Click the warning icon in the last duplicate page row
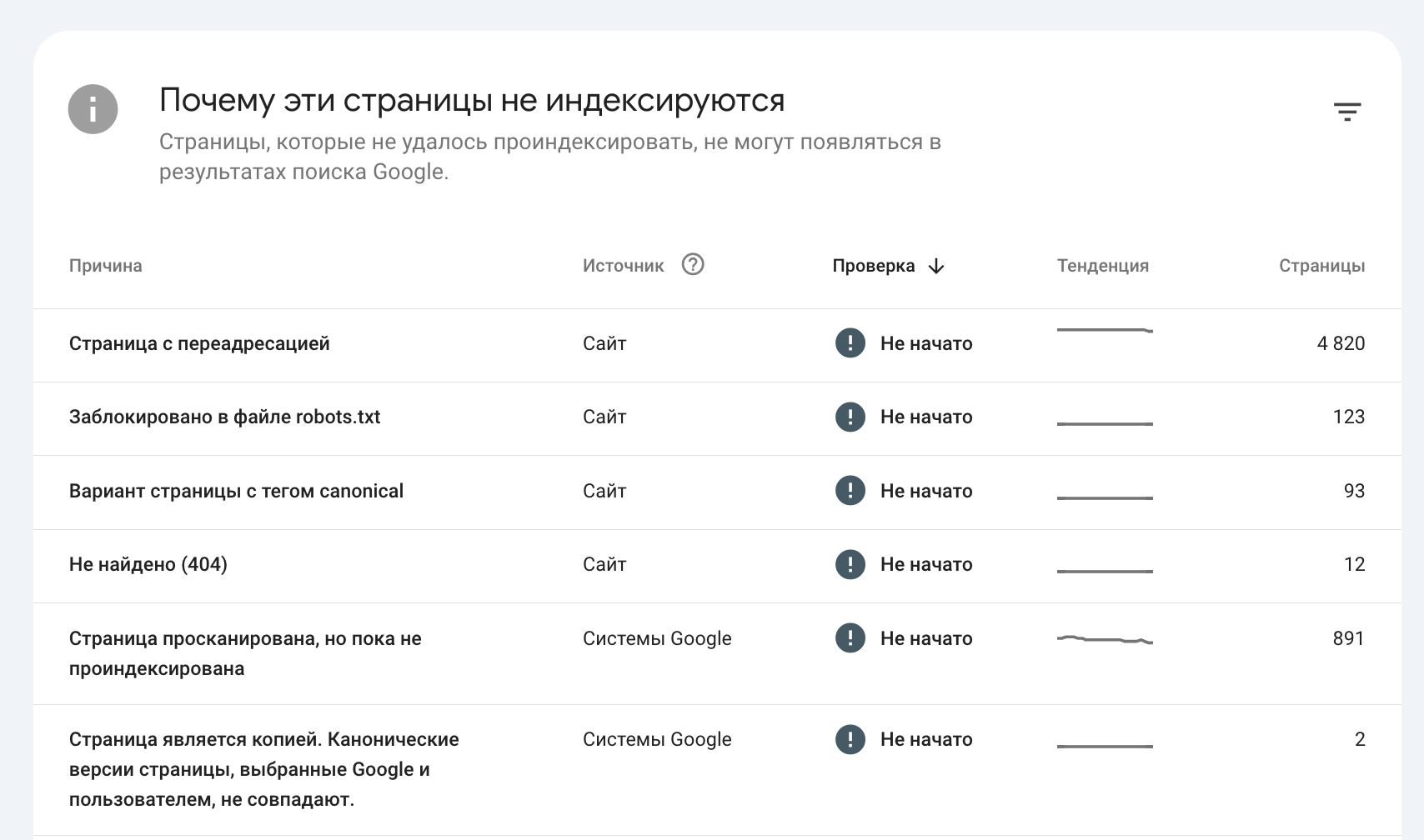Viewport: 1424px width, 840px height. click(850, 739)
